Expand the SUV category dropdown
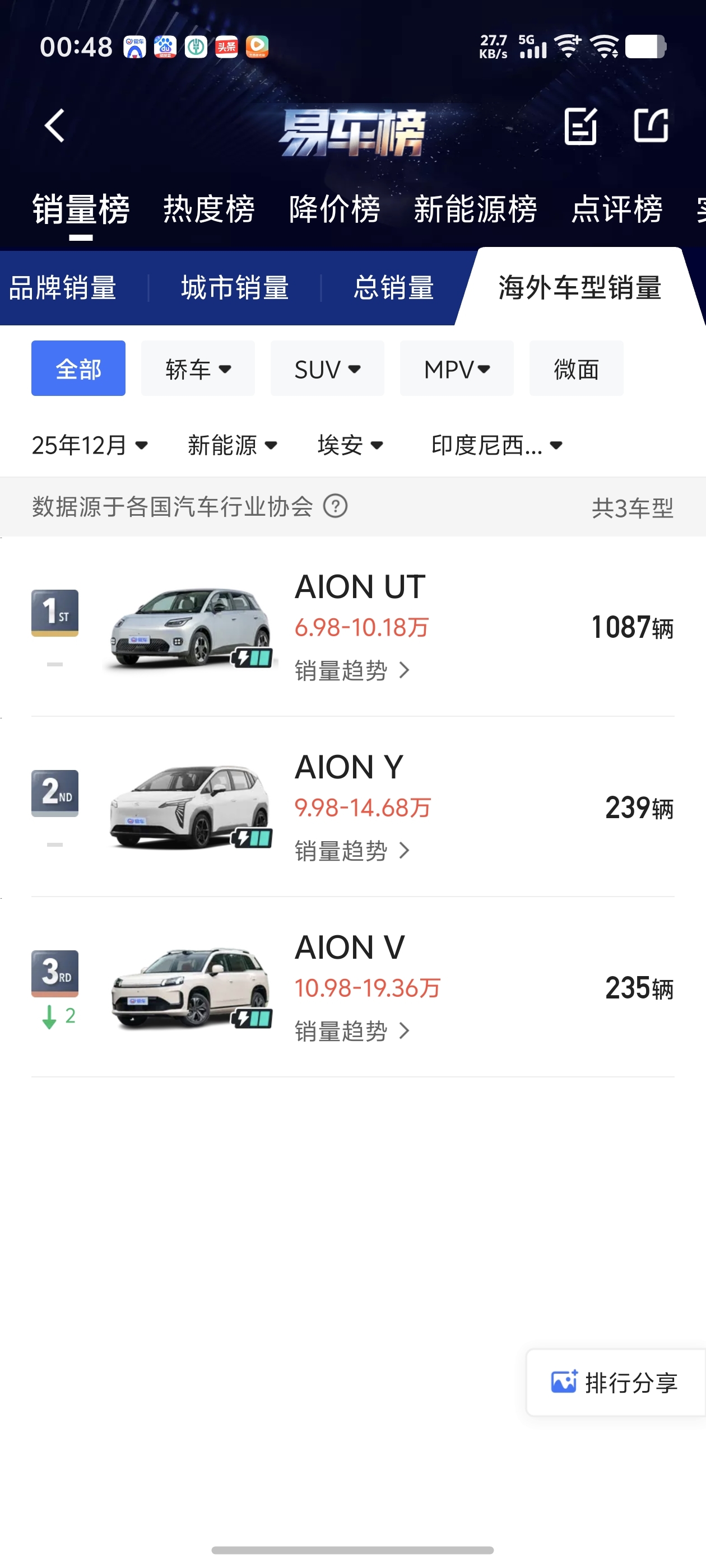 click(x=327, y=368)
